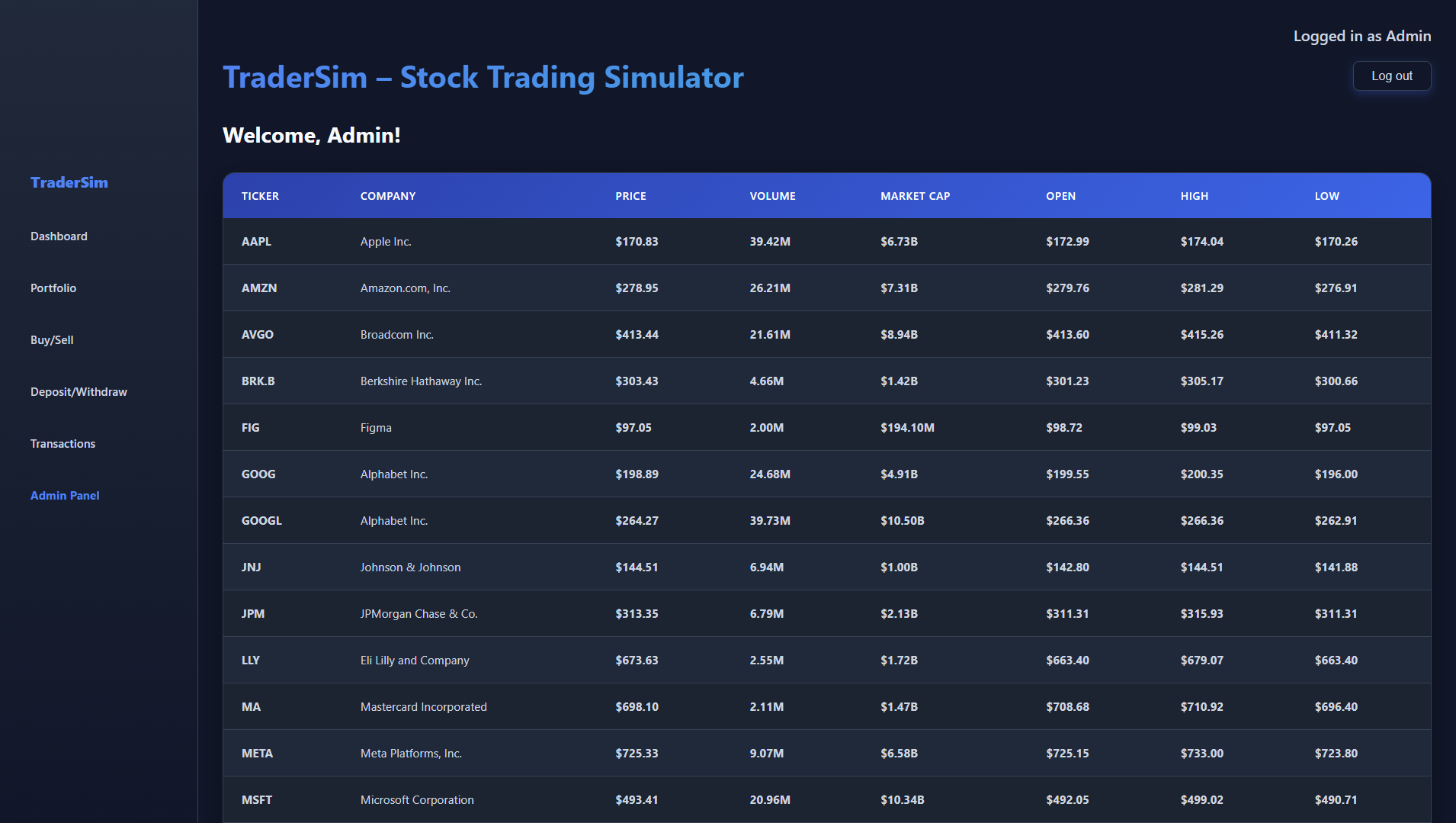Select the GOOGL ticker cell
1456x823 pixels.
coord(261,521)
